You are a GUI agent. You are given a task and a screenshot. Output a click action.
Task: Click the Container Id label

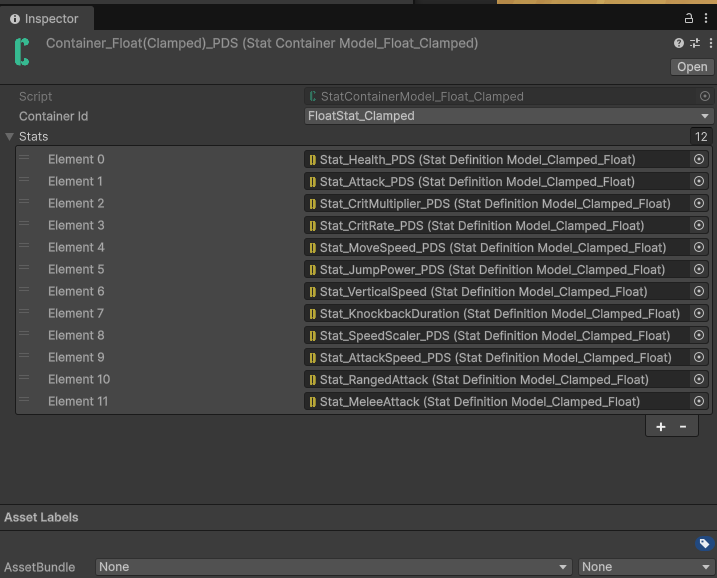pos(54,116)
